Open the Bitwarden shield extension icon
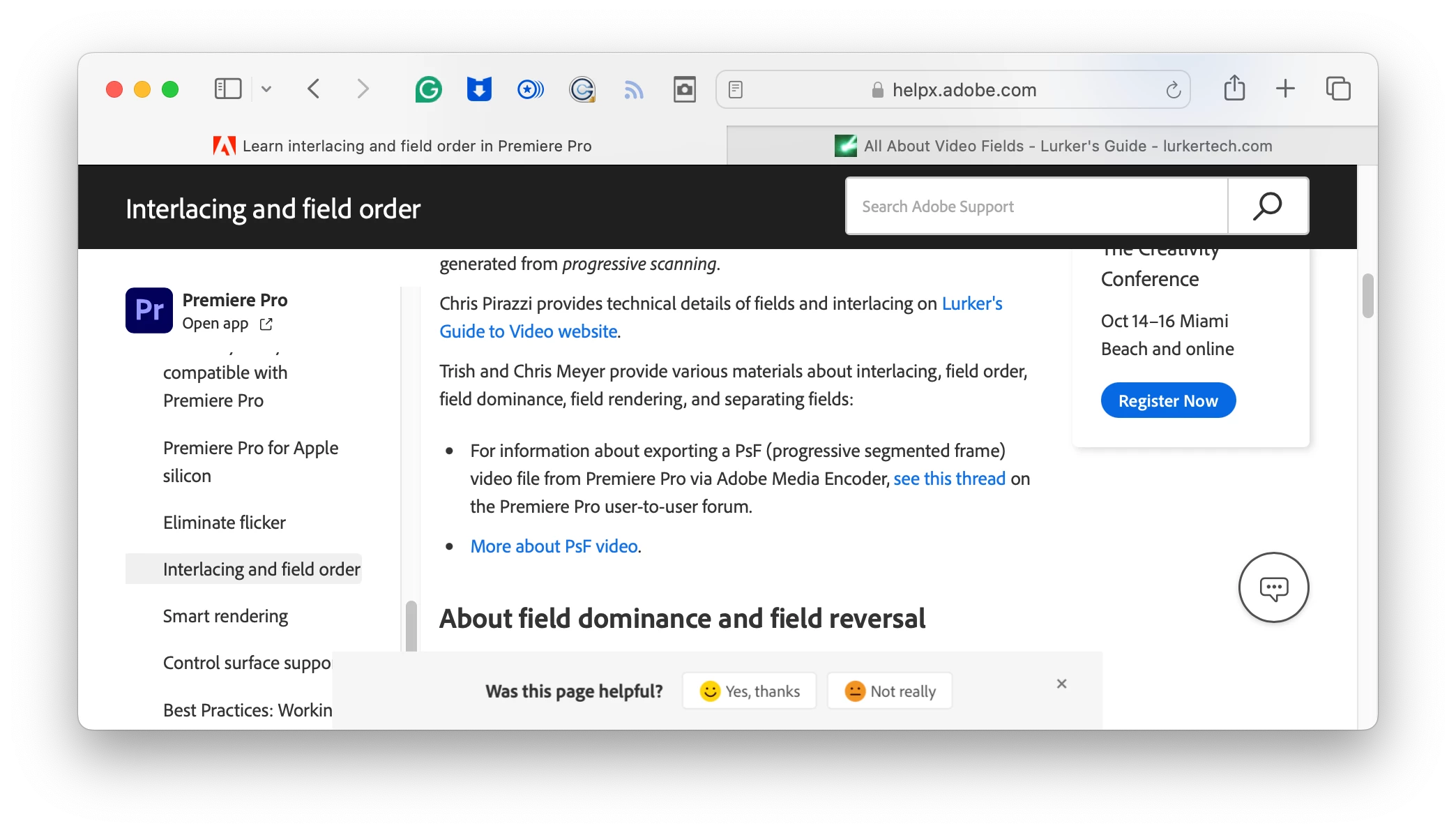 (479, 89)
